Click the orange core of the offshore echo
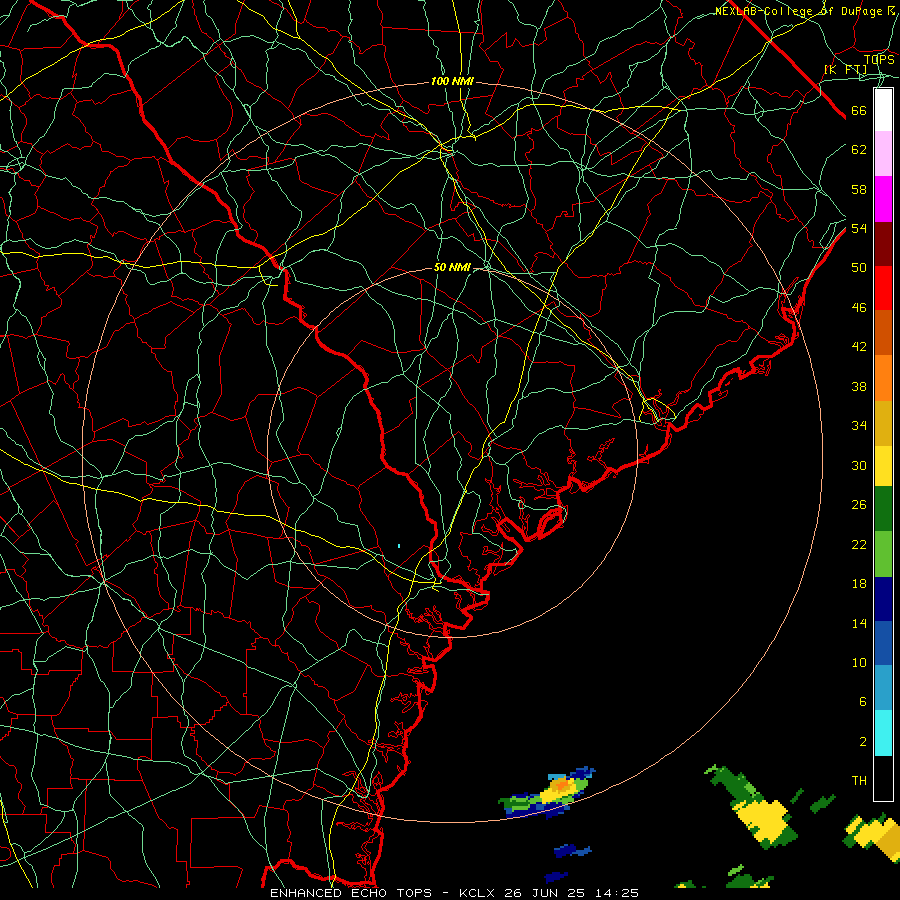The image size is (900, 900). 560,784
